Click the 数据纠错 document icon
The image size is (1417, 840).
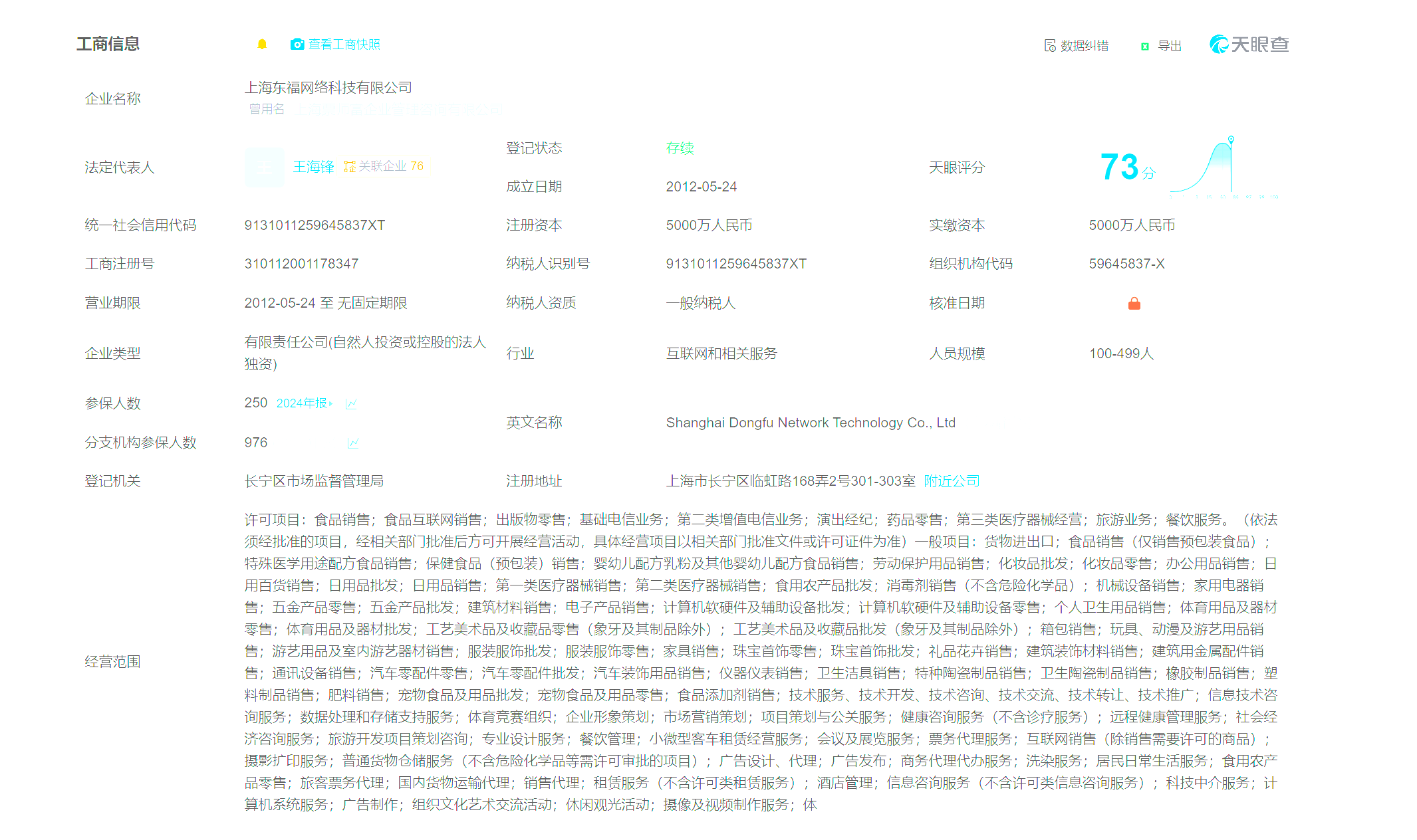pyautogui.click(x=1050, y=45)
